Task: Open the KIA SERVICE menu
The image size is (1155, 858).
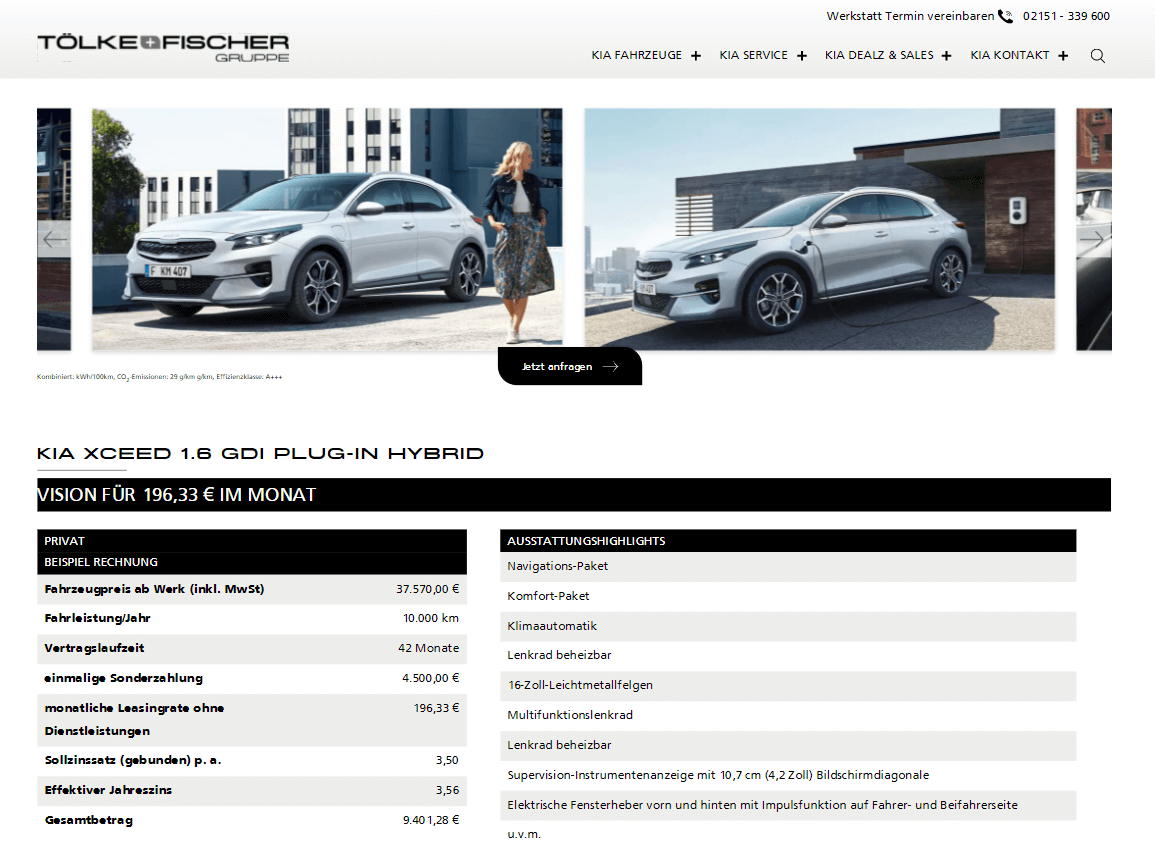Action: click(x=754, y=55)
